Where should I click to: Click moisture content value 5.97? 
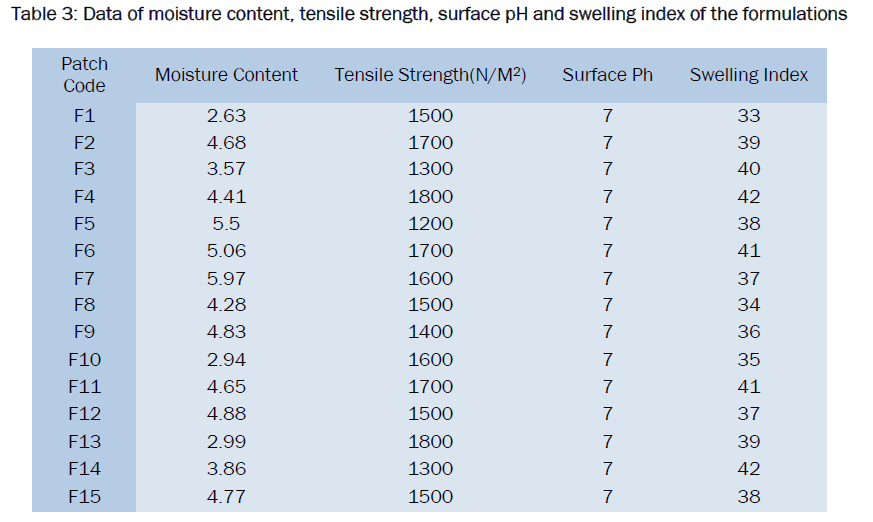(226, 278)
